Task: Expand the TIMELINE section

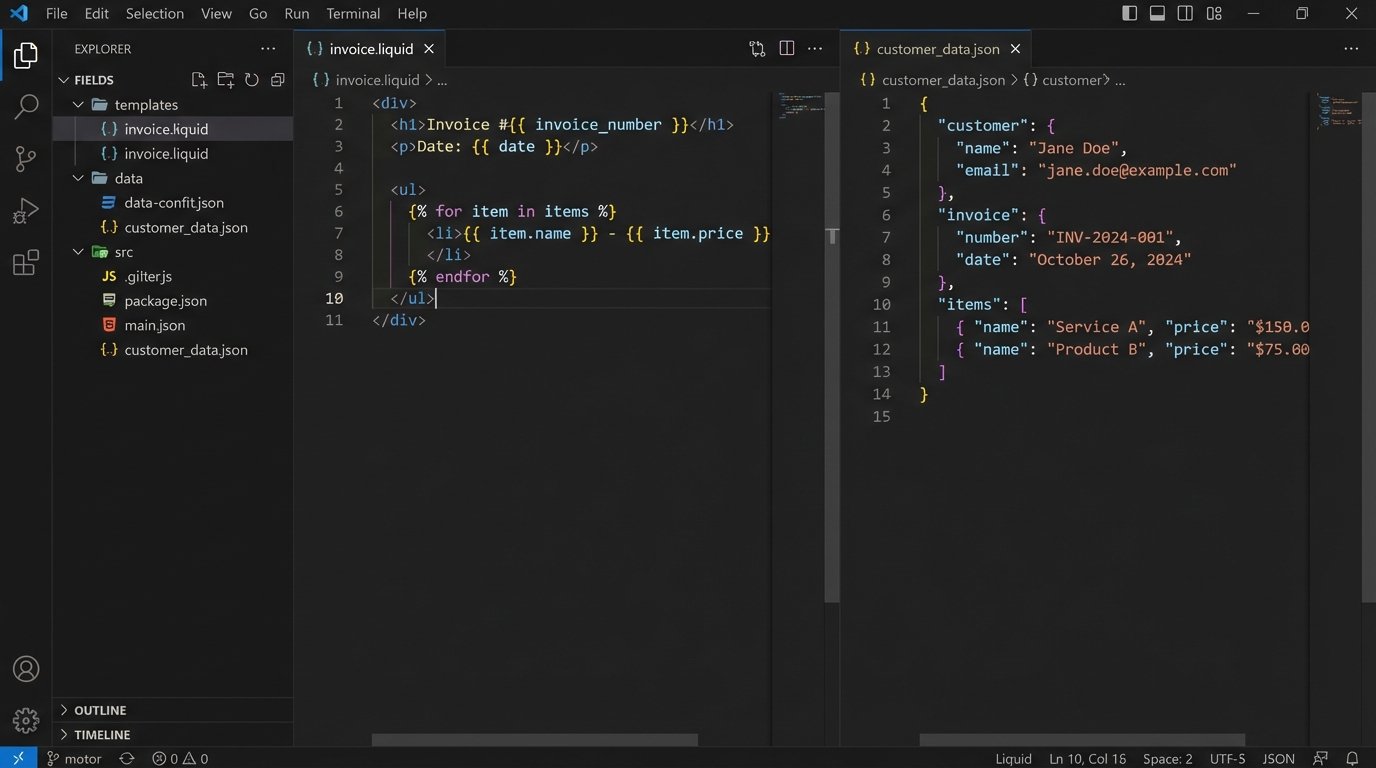Action: click(102, 734)
